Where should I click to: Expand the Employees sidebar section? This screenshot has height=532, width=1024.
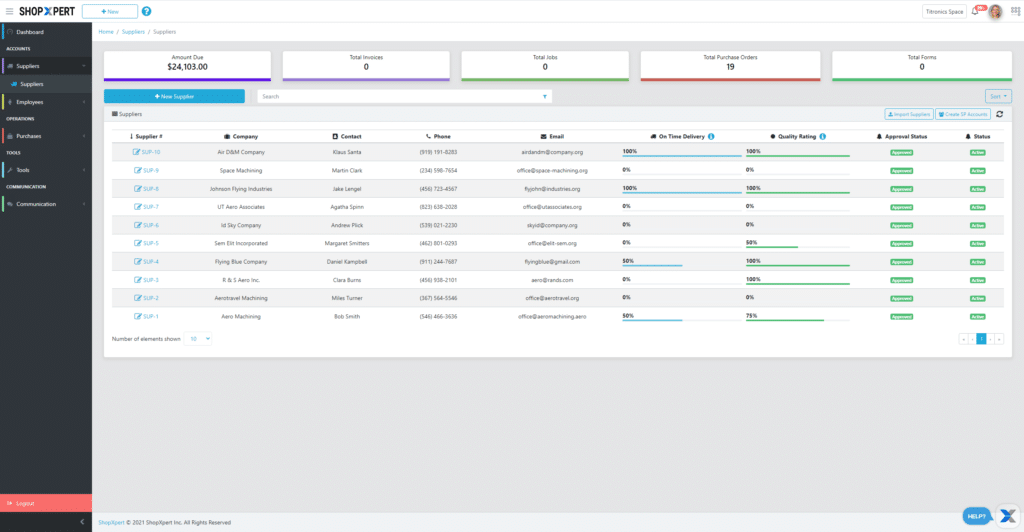[x=45, y=101]
